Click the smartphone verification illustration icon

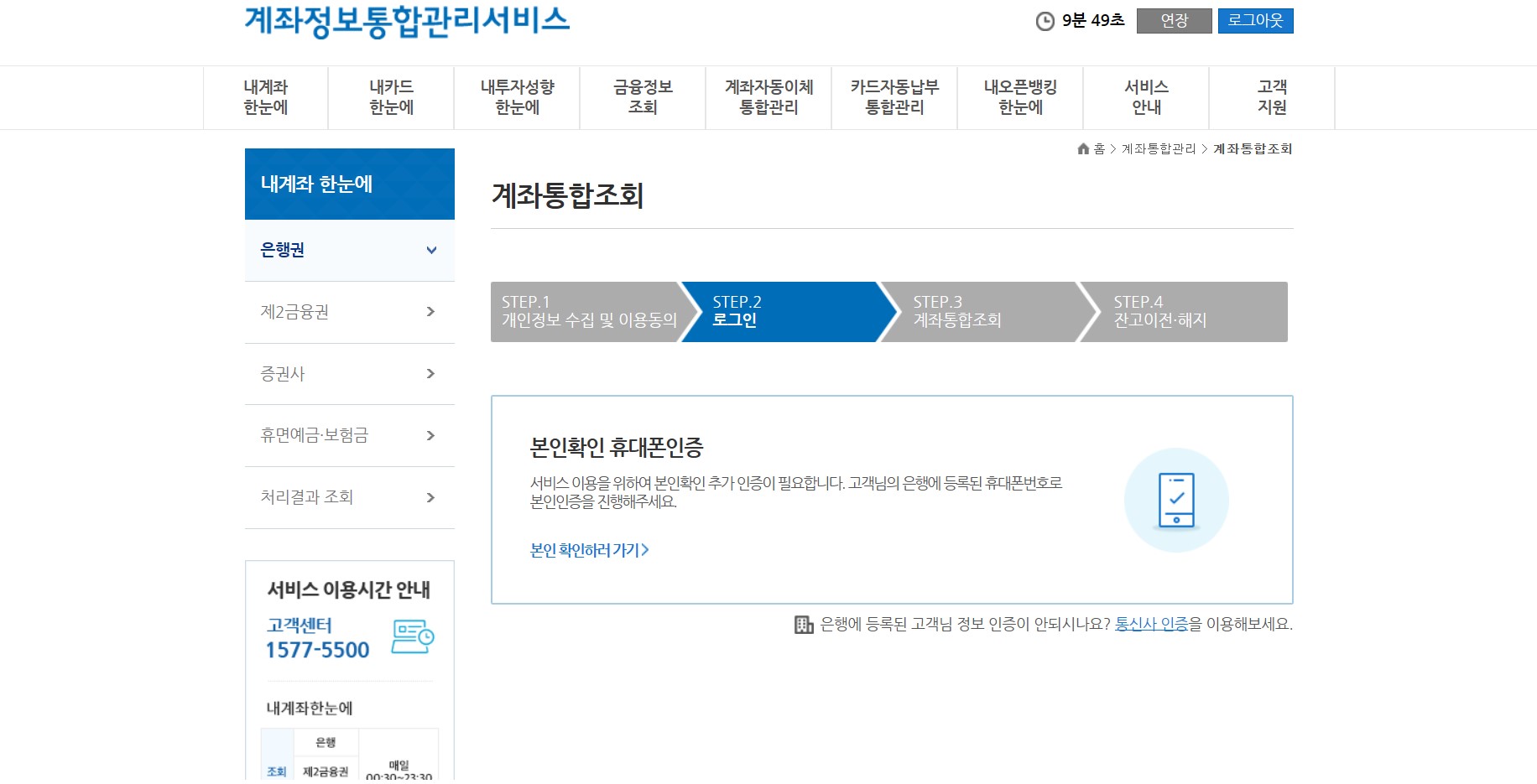[1176, 500]
